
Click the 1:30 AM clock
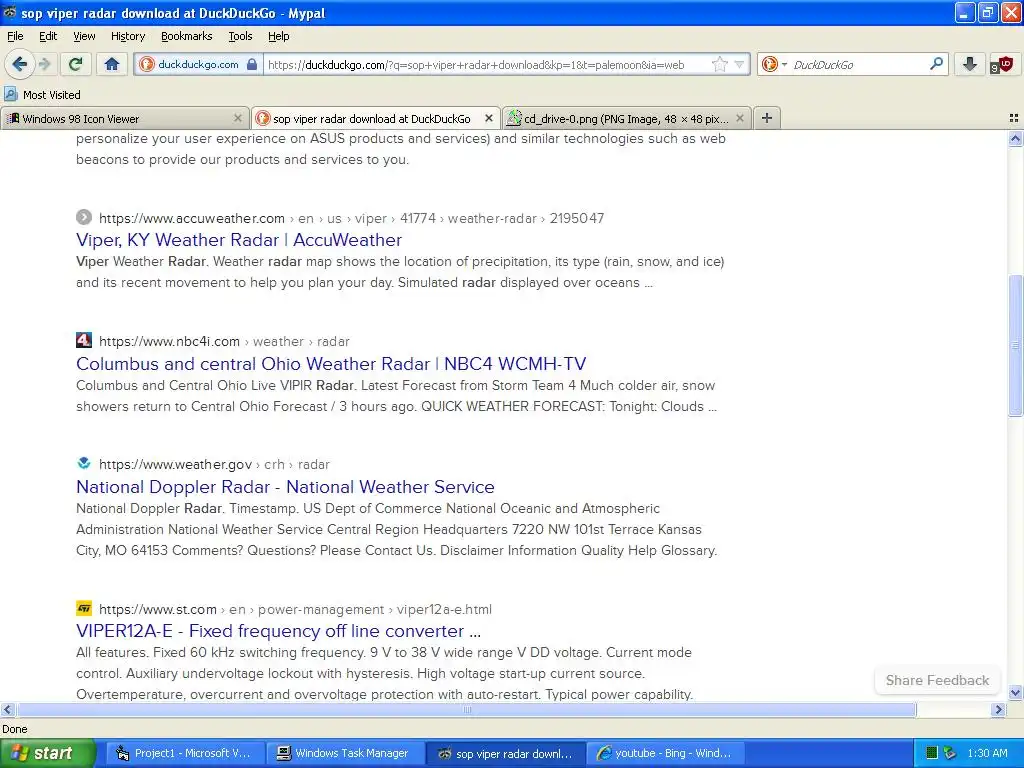[987, 753]
